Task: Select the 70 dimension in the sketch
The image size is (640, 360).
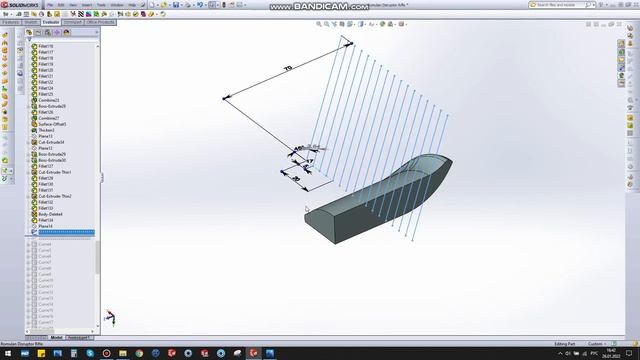Action: 288,68
